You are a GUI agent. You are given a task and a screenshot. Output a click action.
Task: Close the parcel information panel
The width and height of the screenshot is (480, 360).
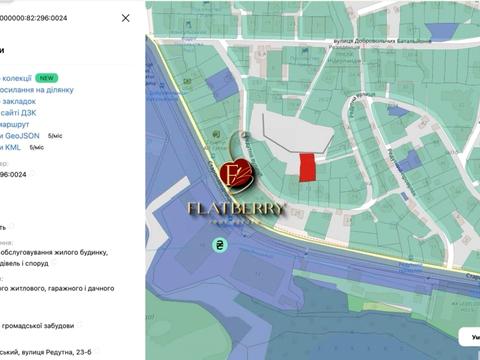125,18
